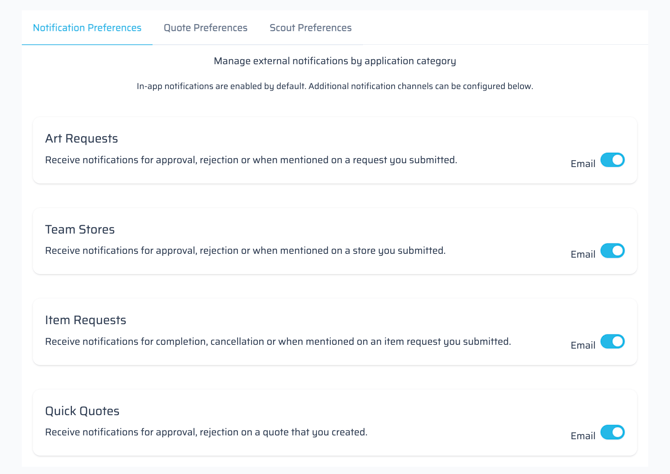Toggle off Team Stores email switch
670x474 pixels.
pyautogui.click(x=612, y=251)
